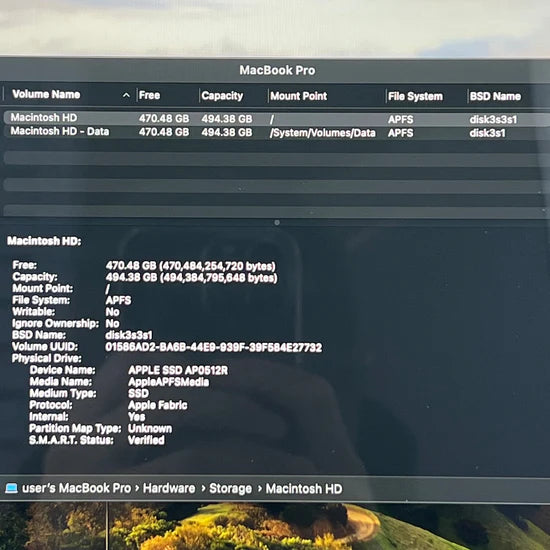Click Partition Map Type Unknown value
Viewport: 550px width, 550px height.
click(x=150, y=428)
